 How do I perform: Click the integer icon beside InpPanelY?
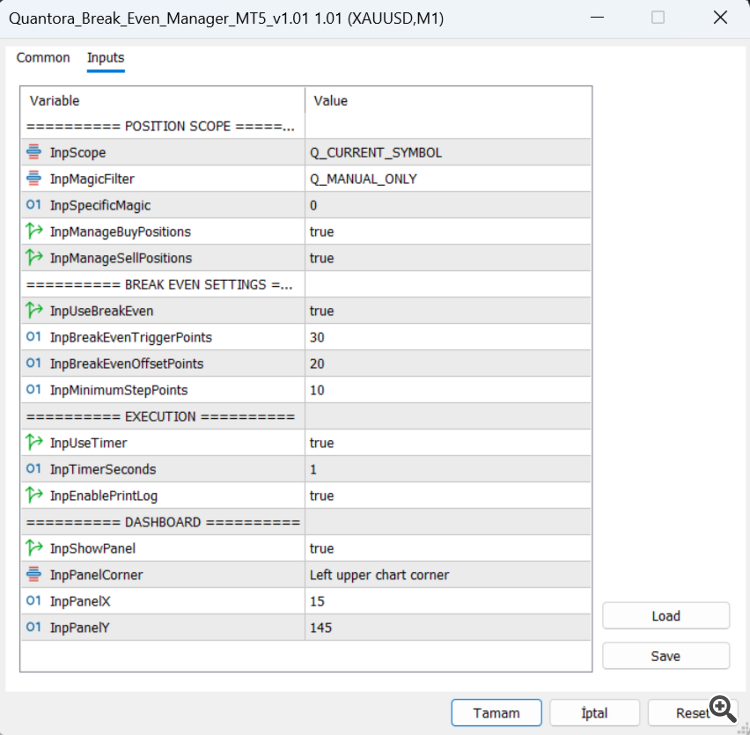(x=33, y=627)
